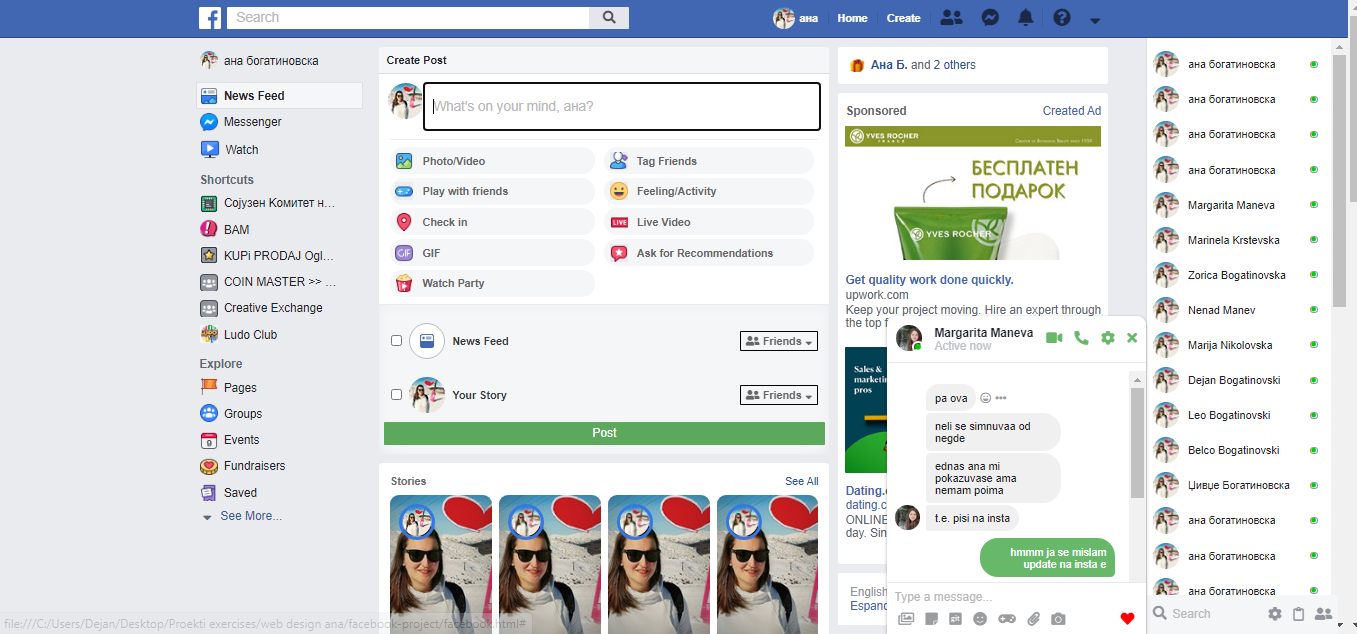This screenshot has width=1357, height=634.
Task: Click the search magnifier button
Action: coord(608,18)
